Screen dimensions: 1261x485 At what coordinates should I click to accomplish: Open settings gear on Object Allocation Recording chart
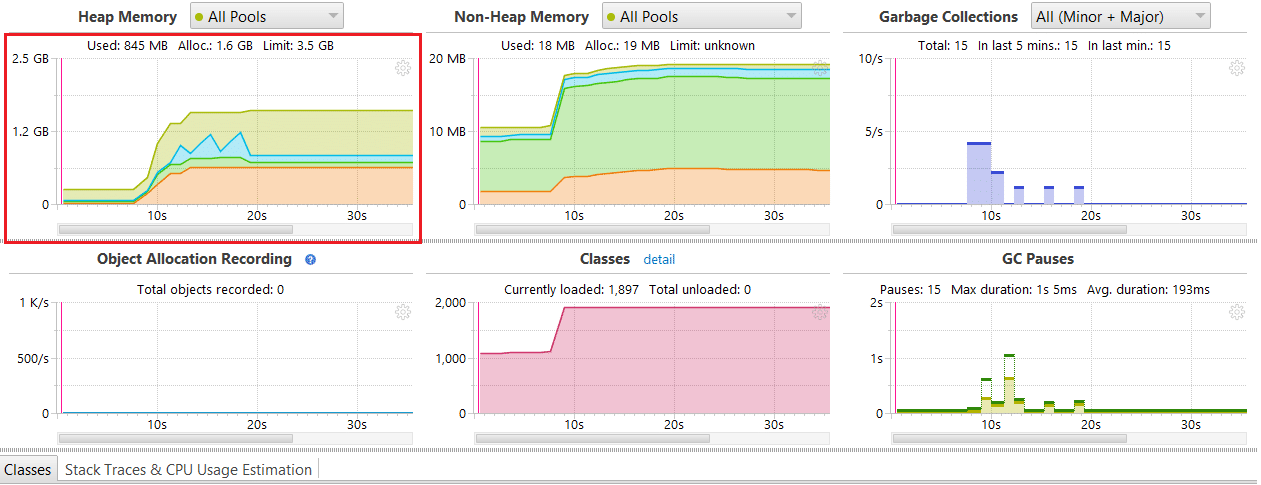pos(403,313)
